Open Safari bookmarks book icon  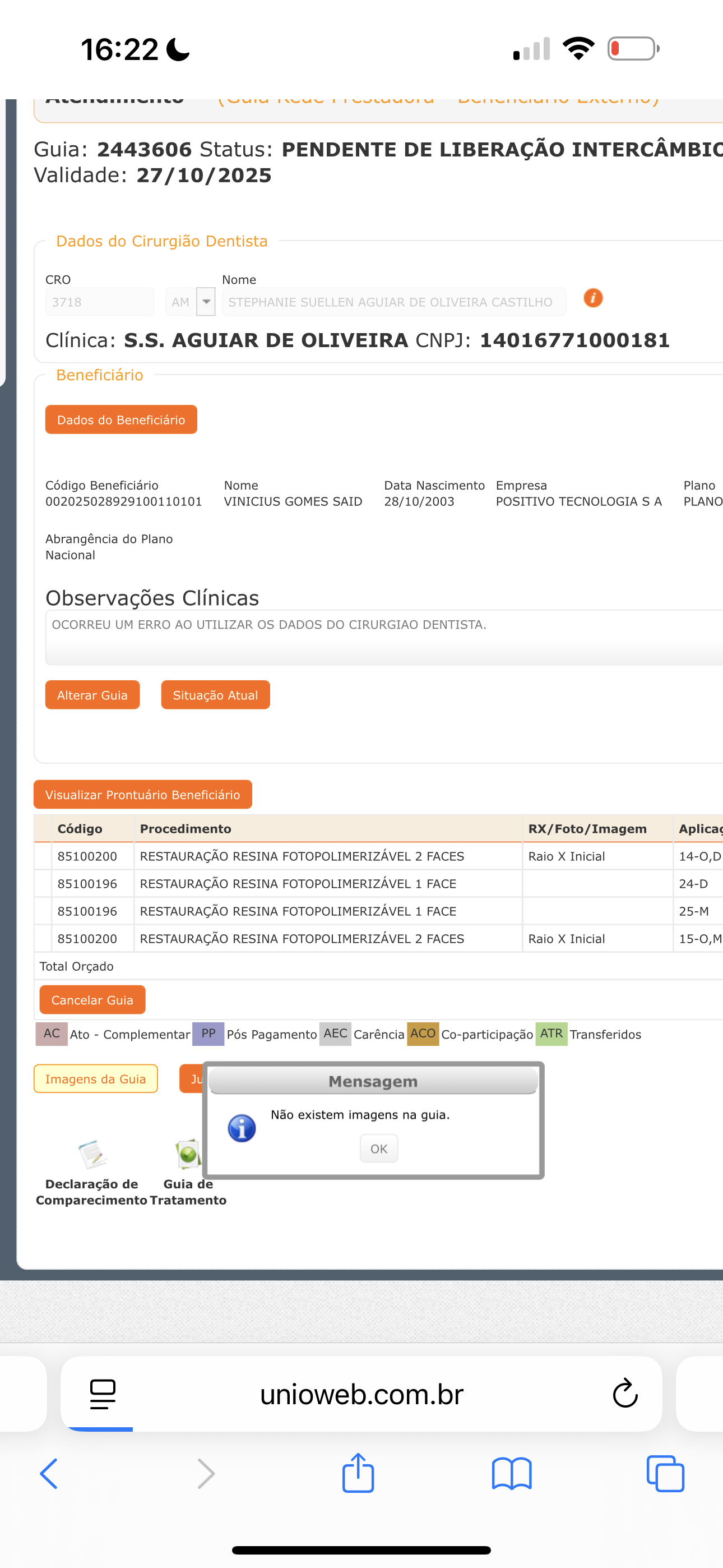click(x=511, y=1474)
